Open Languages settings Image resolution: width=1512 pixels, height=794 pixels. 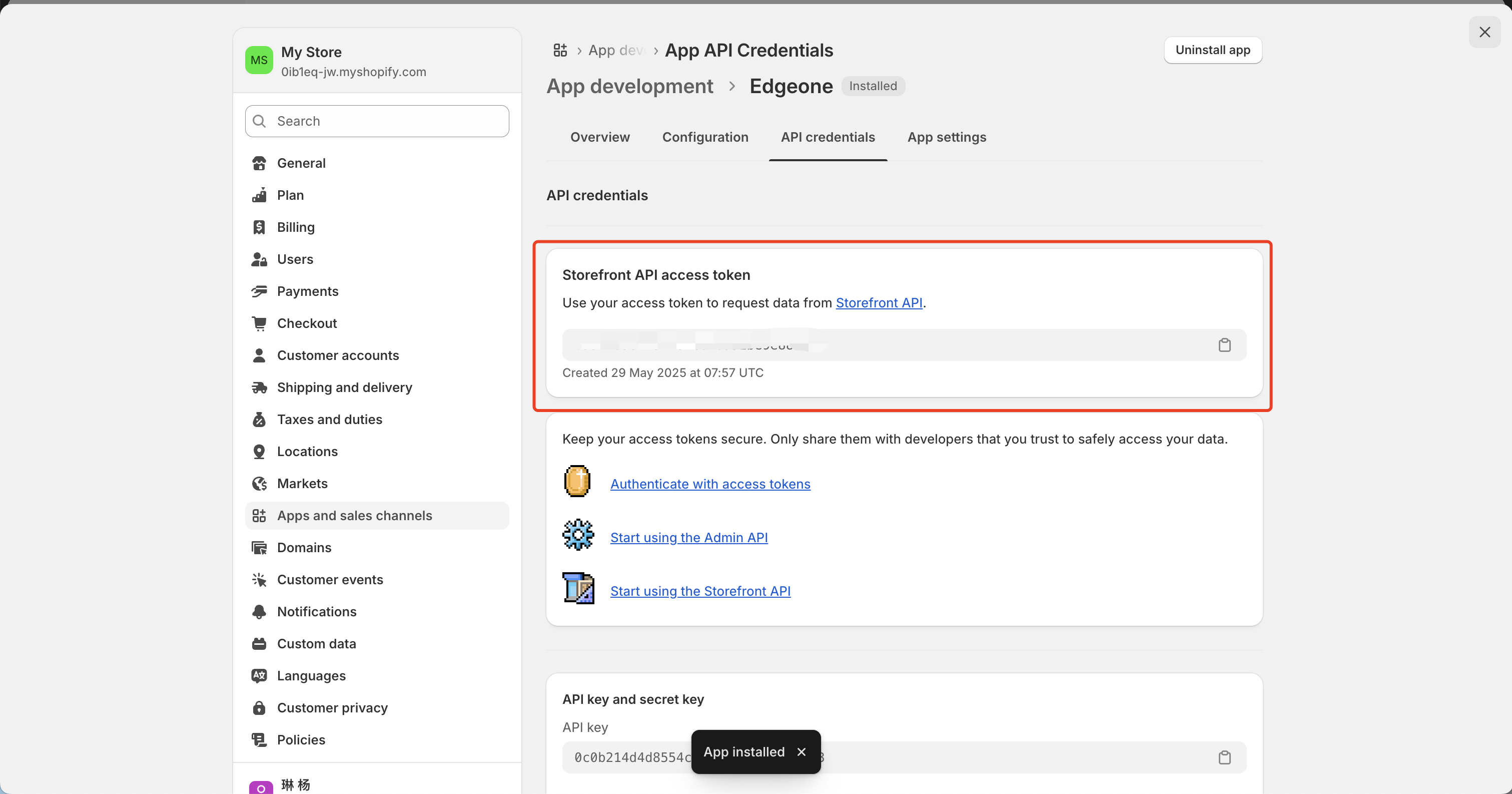(311, 675)
